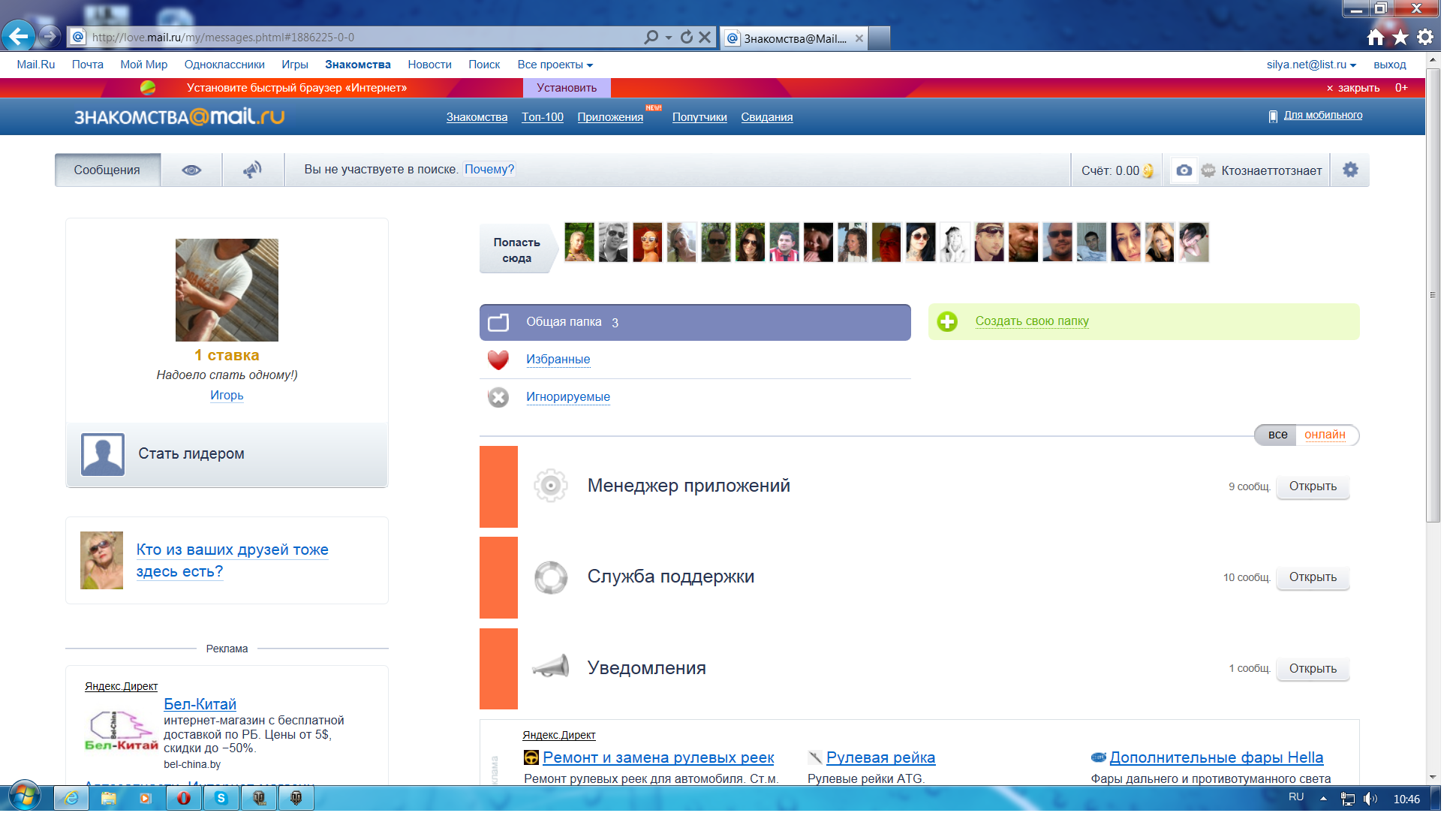Click the Internet browser logo in banner
Viewport: 1456px width, 819px height.
click(148, 88)
